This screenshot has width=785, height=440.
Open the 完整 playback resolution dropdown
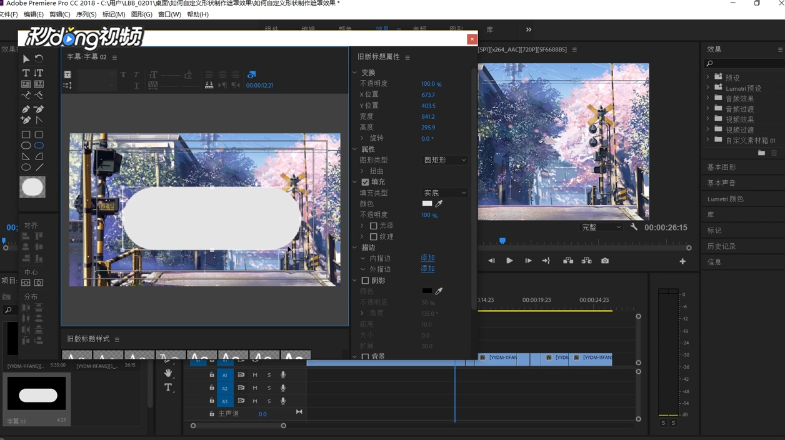pyautogui.click(x=601, y=227)
